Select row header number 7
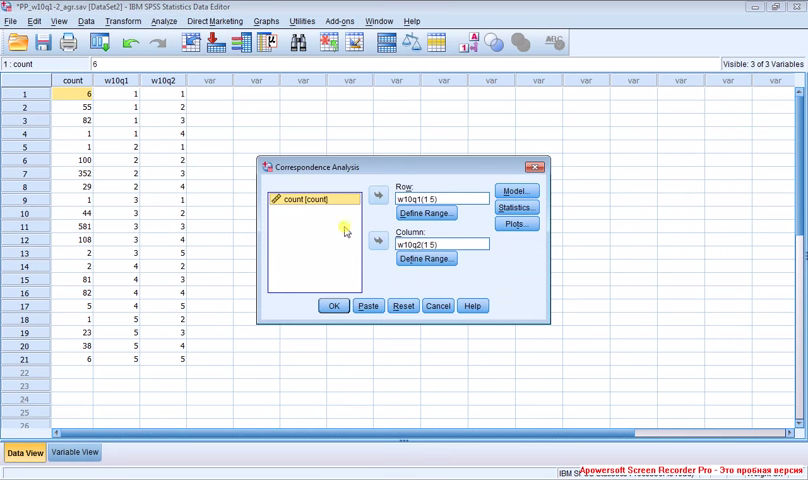808x480 pixels. point(25,174)
